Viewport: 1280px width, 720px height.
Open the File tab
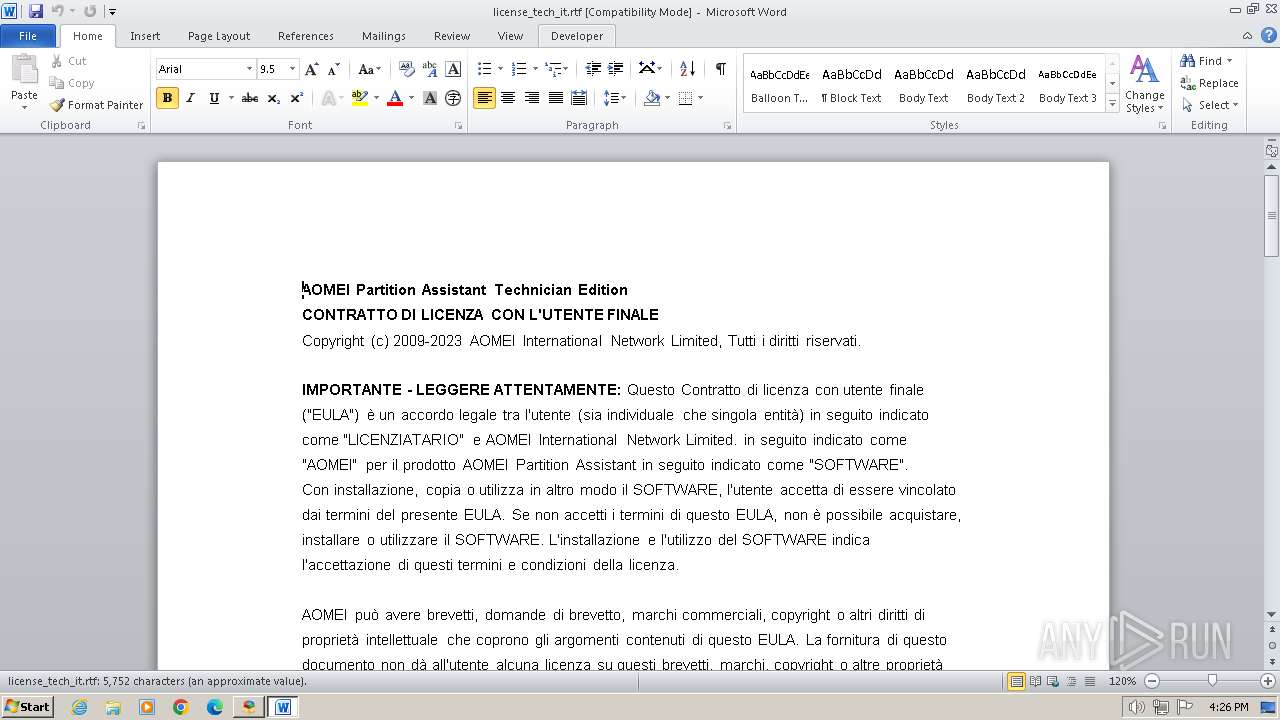28,36
